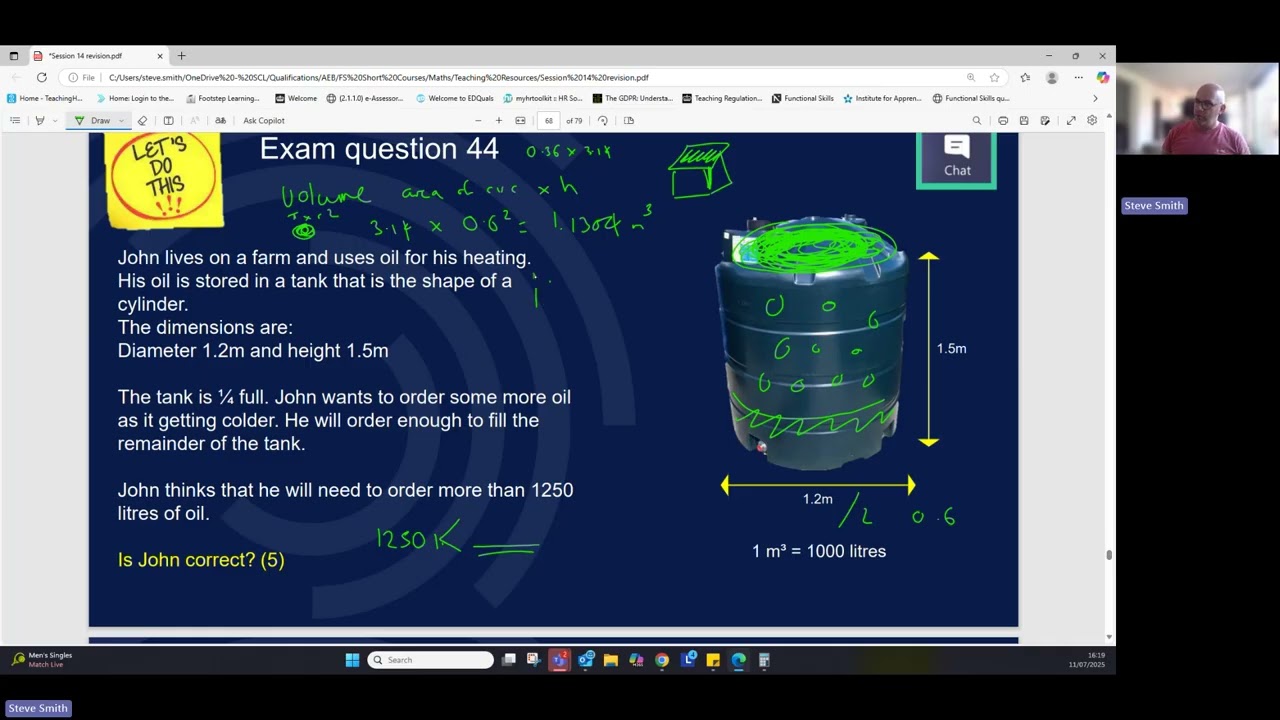Enter full screen PDF view
The width and height of the screenshot is (1280, 720).
pyautogui.click(x=1071, y=120)
